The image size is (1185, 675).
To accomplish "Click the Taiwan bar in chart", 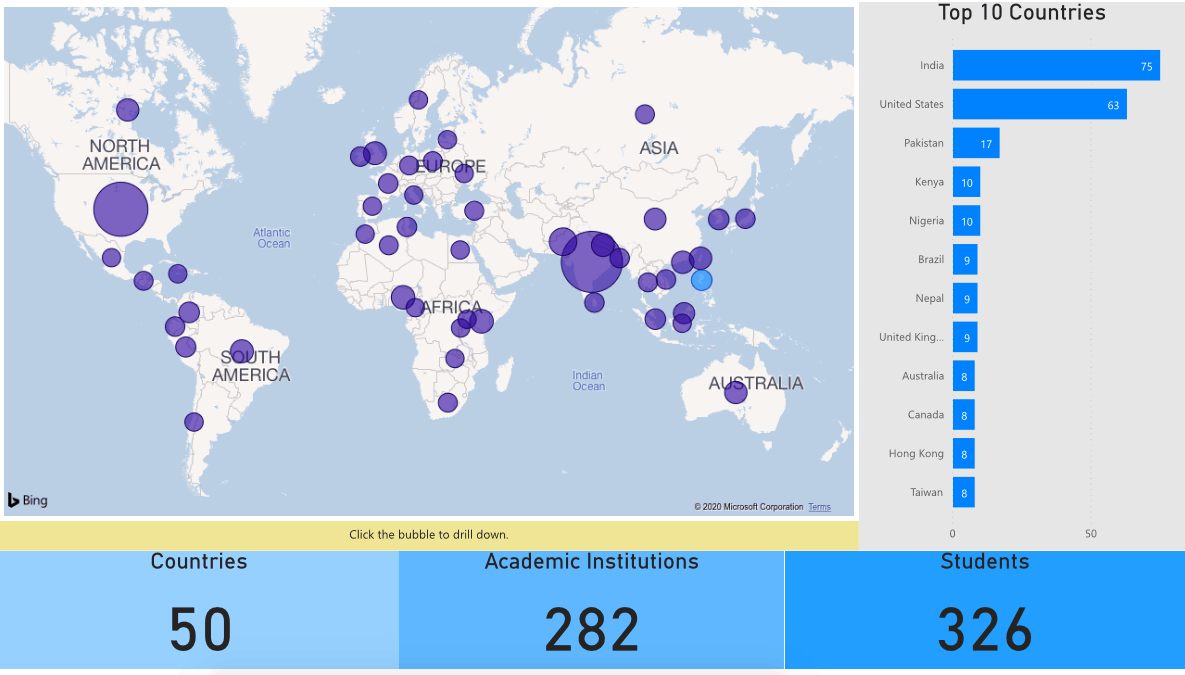I will [963, 492].
